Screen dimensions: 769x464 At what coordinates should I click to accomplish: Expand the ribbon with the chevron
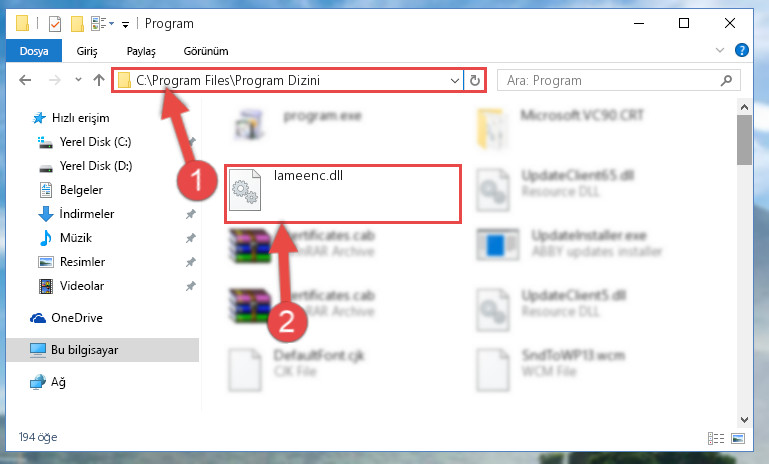click(x=719, y=50)
